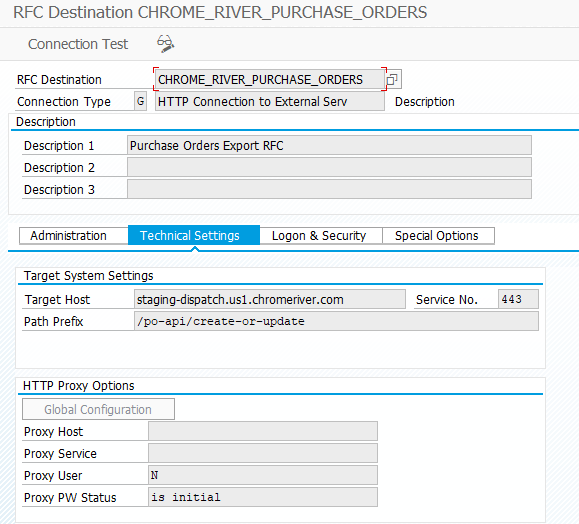This screenshot has width=579, height=524.
Task: Click the empty Description 3 field
Action: 329,189
